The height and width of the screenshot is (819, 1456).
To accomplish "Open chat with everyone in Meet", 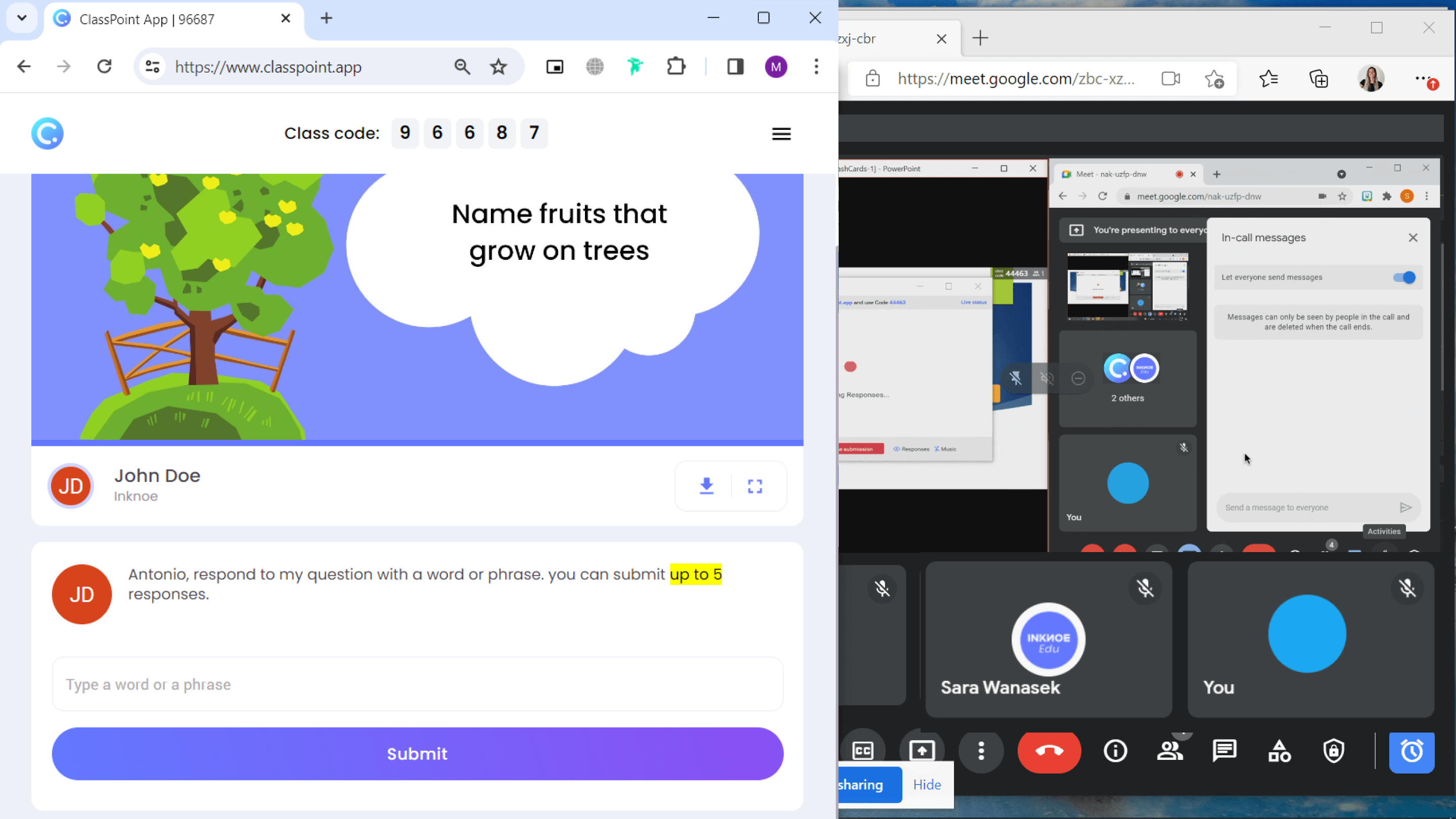I will (1225, 752).
